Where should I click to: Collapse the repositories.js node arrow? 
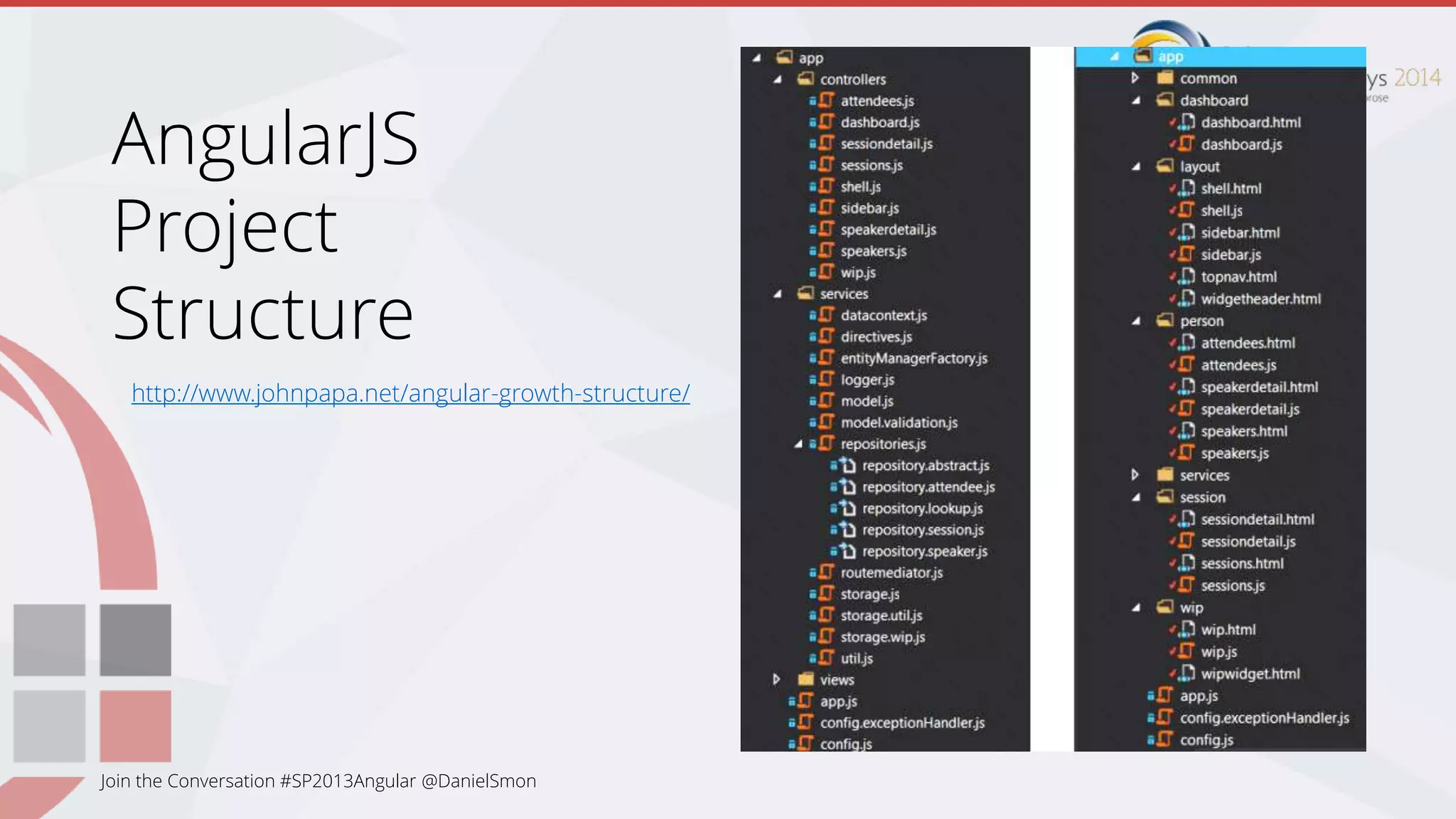(798, 444)
